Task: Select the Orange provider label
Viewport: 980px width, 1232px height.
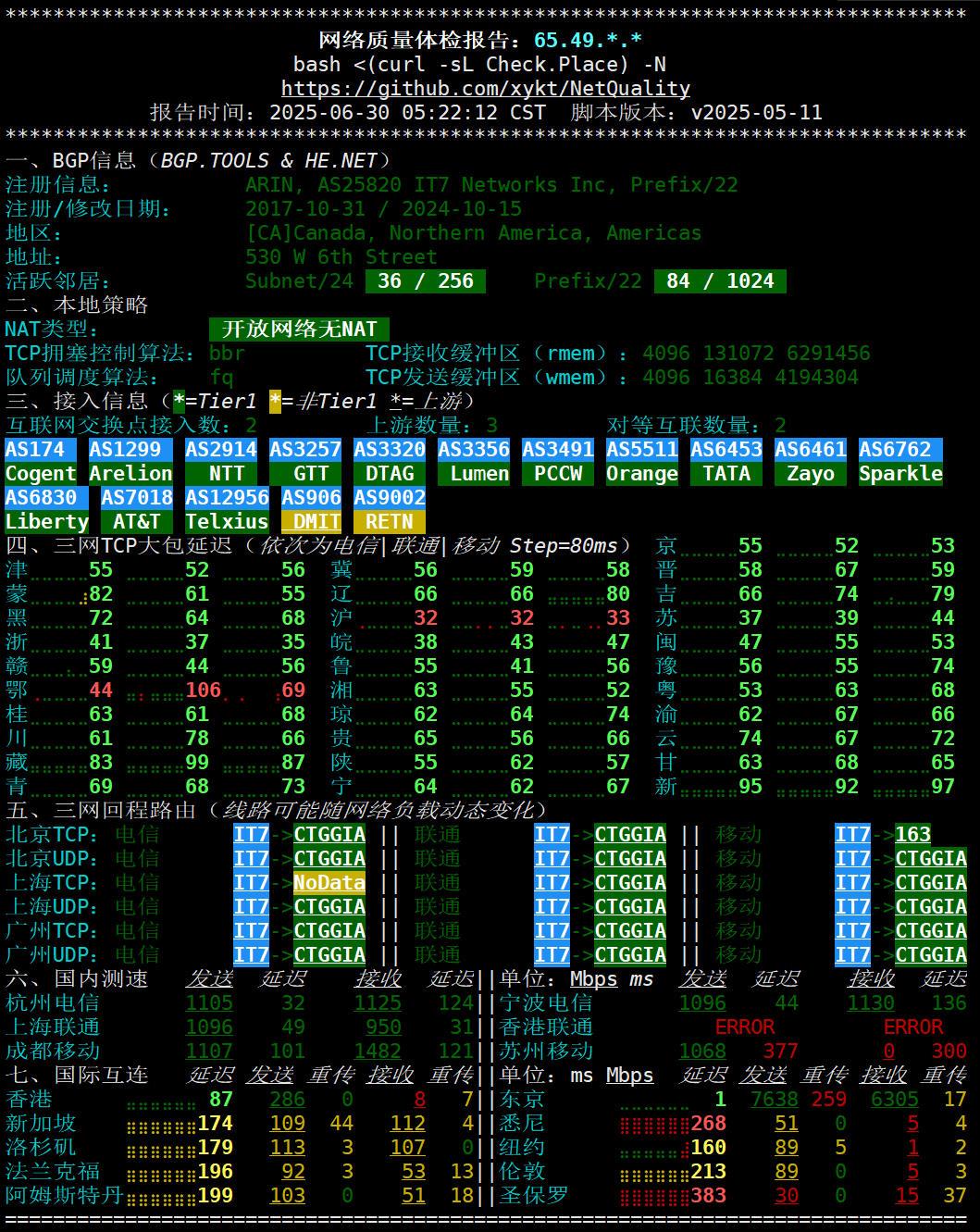Action: [x=642, y=474]
